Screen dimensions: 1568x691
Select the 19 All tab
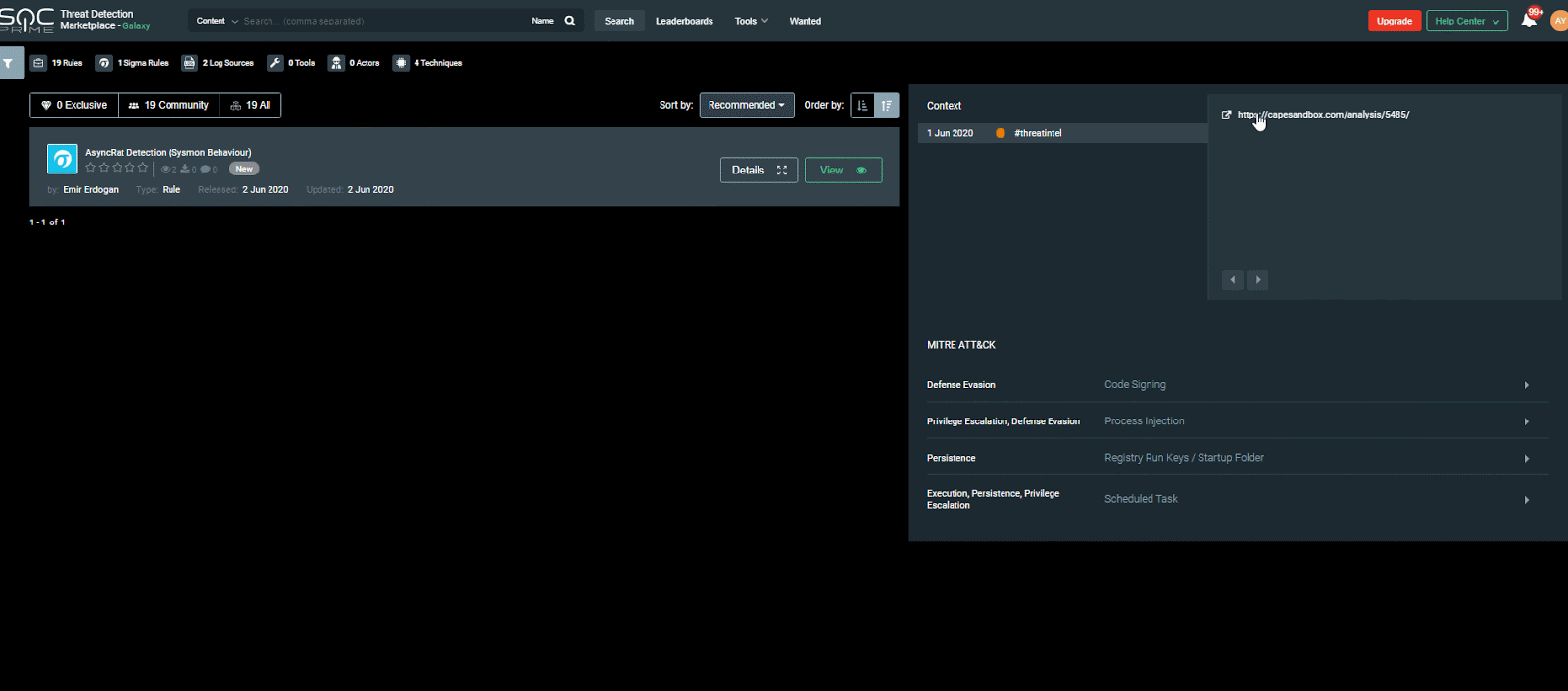click(x=251, y=105)
